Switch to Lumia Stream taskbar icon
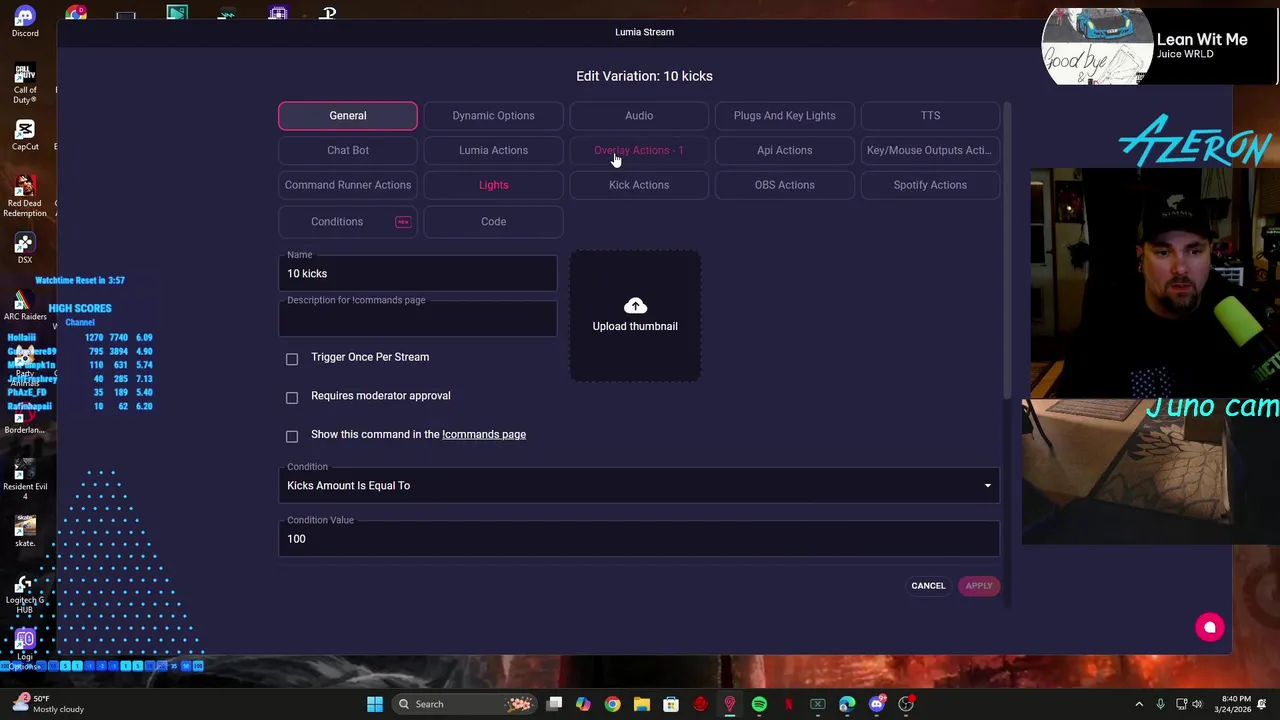This screenshot has height=720, width=1280. coord(729,704)
